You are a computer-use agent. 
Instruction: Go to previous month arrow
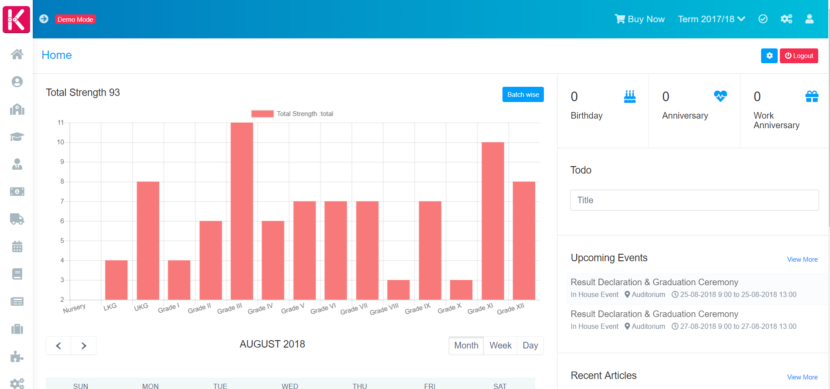pyautogui.click(x=59, y=346)
